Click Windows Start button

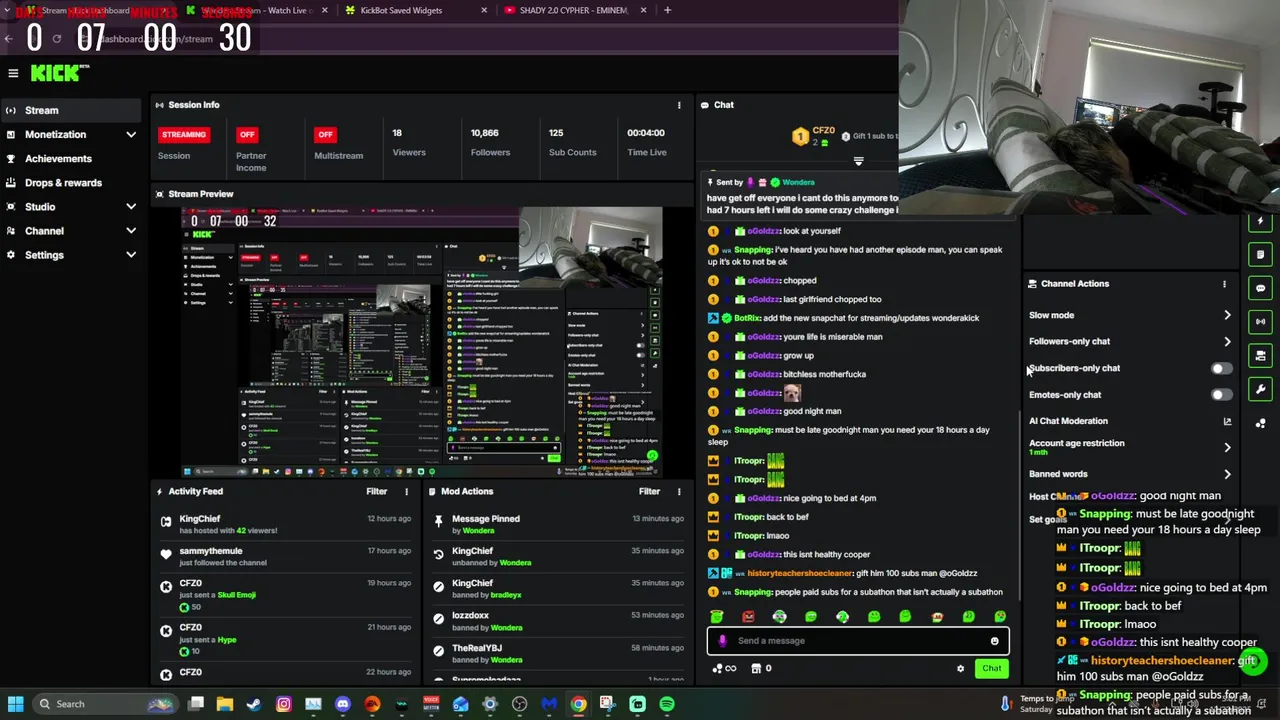15,704
